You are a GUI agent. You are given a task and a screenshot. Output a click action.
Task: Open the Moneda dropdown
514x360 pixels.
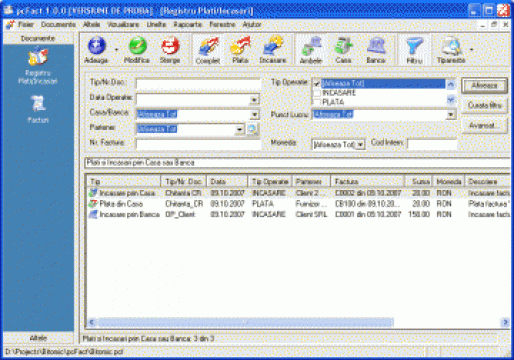click(360, 145)
